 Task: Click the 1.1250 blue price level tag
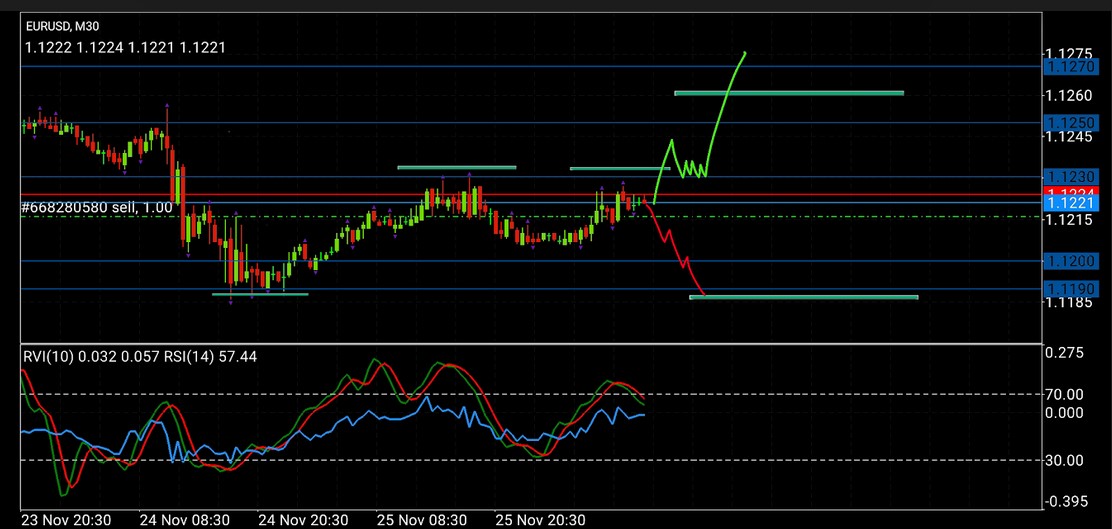(x=1071, y=122)
